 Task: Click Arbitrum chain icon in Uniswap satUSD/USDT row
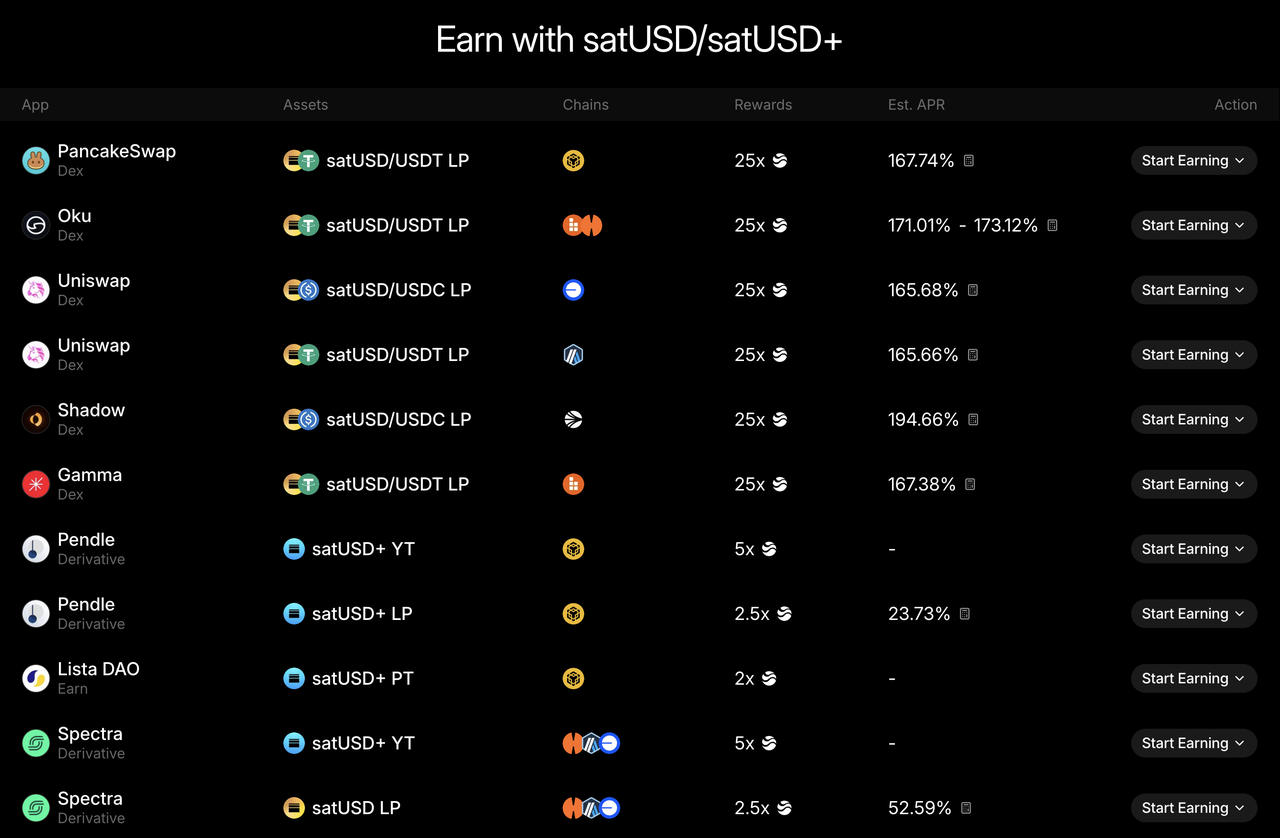(x=573, y=355)
